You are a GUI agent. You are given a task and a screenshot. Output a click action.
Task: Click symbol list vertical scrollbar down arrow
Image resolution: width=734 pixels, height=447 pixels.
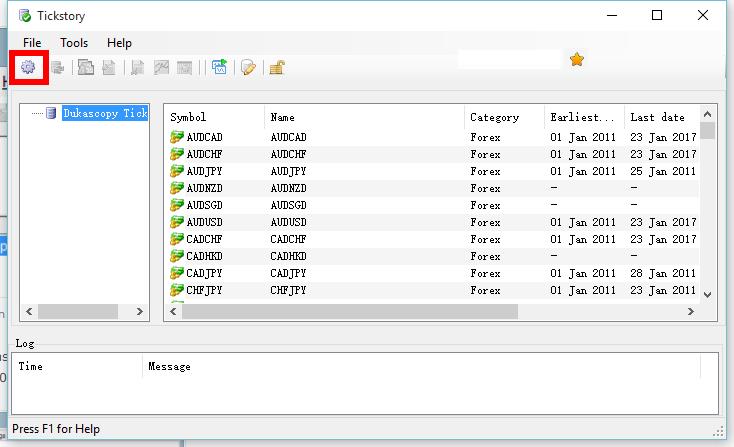click(x=707, y=294)
